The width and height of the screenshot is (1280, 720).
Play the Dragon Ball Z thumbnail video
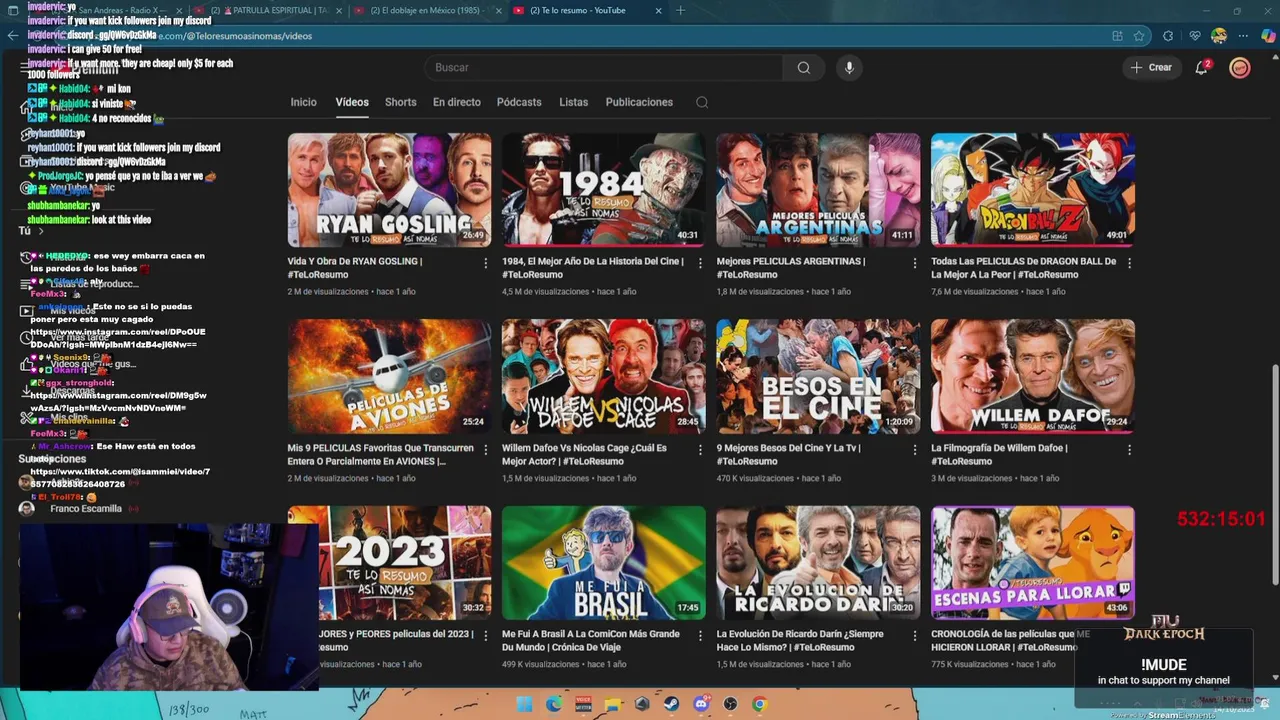tap(1033, 190)
